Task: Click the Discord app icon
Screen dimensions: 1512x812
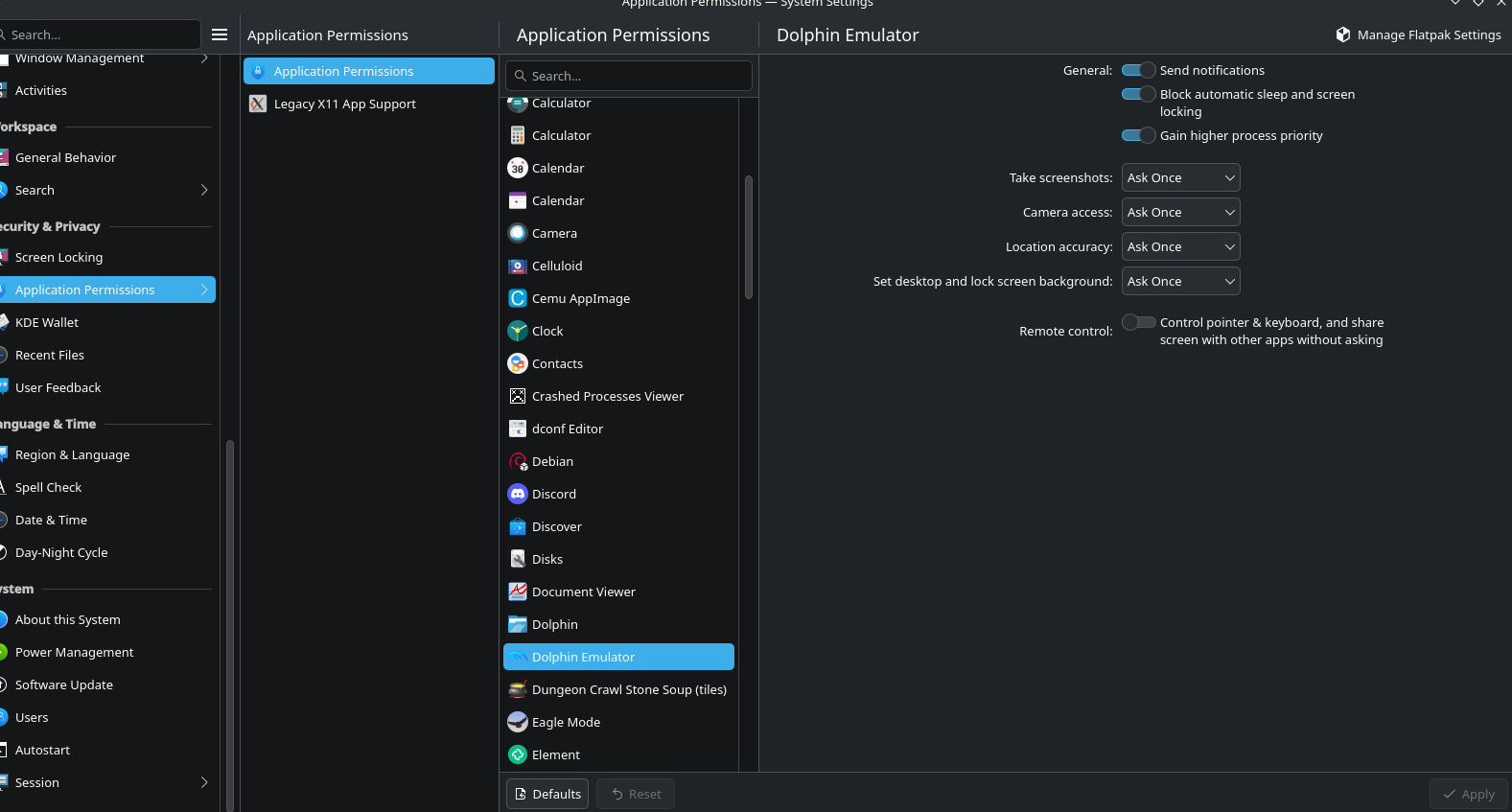Action: point(518,494)
